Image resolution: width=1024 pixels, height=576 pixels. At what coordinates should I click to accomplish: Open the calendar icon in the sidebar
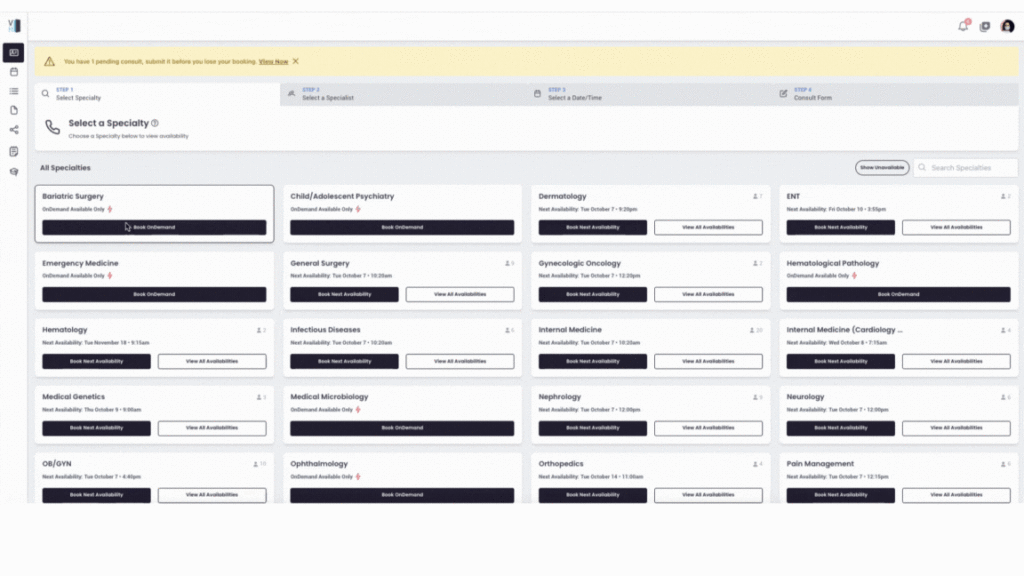click(14, 72)
